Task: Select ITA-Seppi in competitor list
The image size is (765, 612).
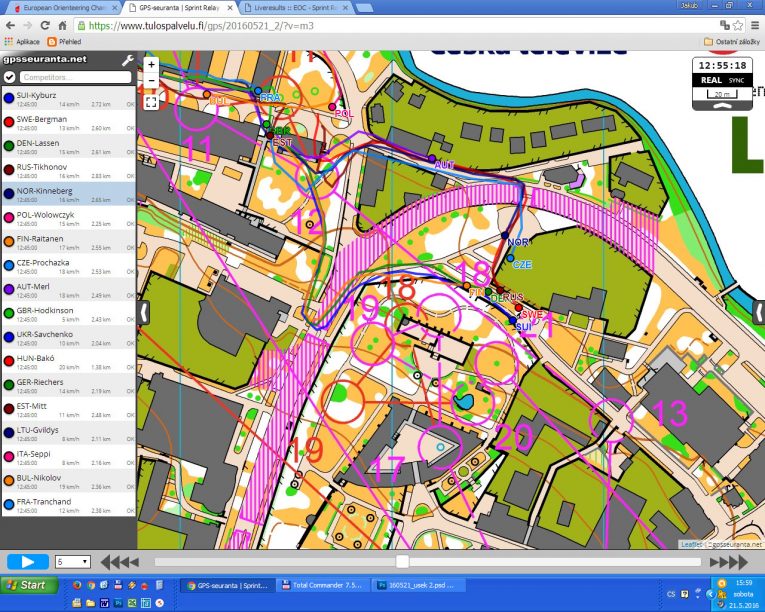Action: pyautogui.click(x=68, y=457)
